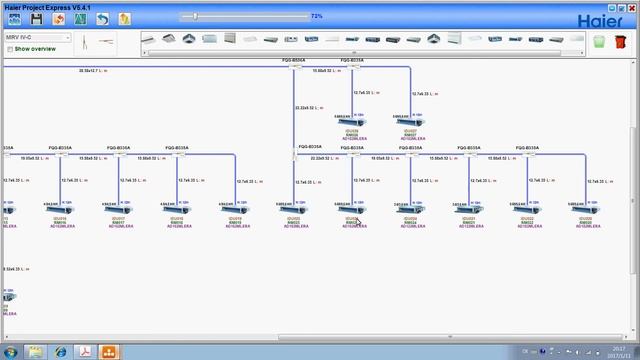The height and width of the screenshot is (360, 640).
Task: Click the palette scrollbar right arrow
Action: (x=582, y=53)
